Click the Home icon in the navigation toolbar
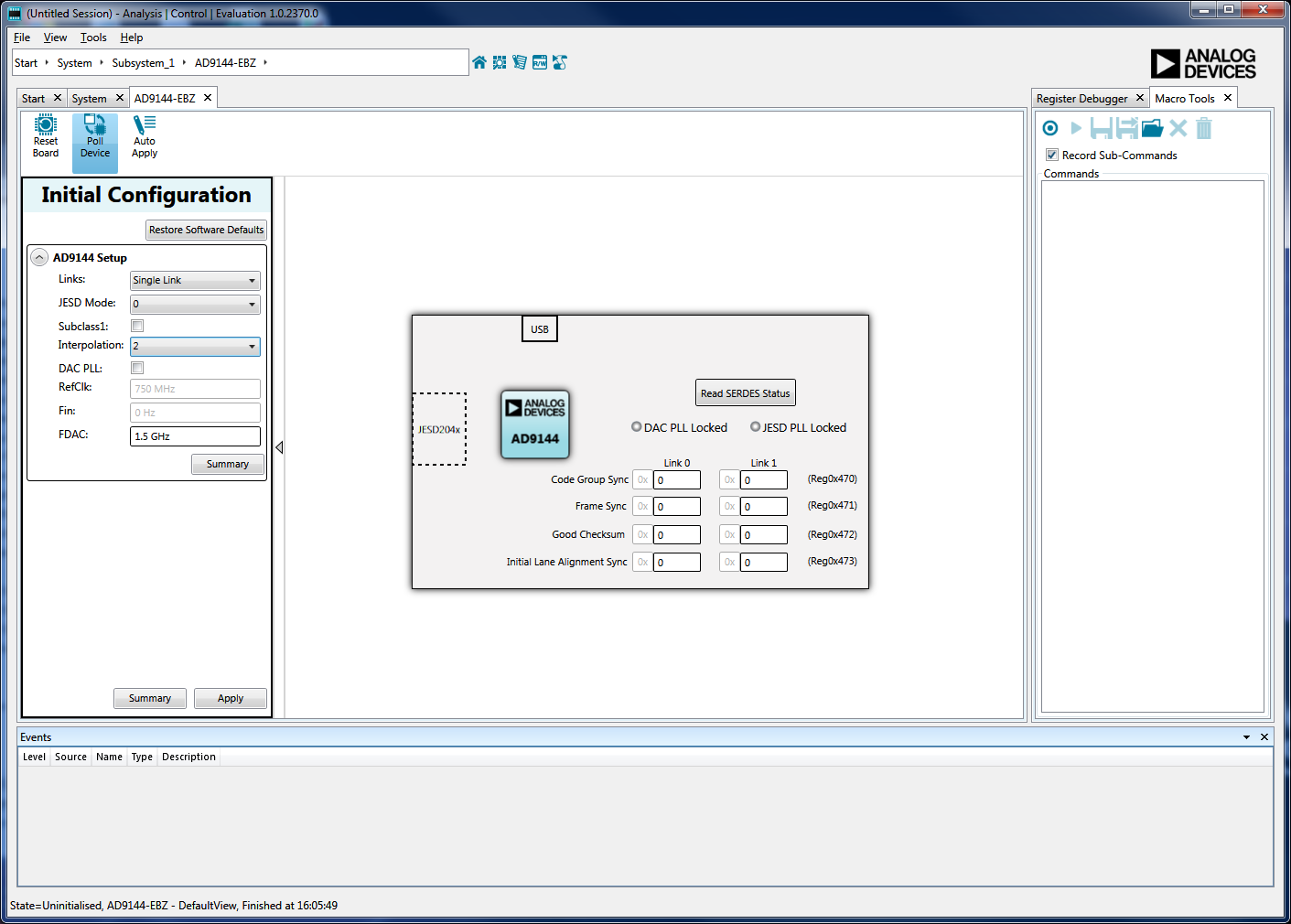1291x924 pixels. point(479,62)
